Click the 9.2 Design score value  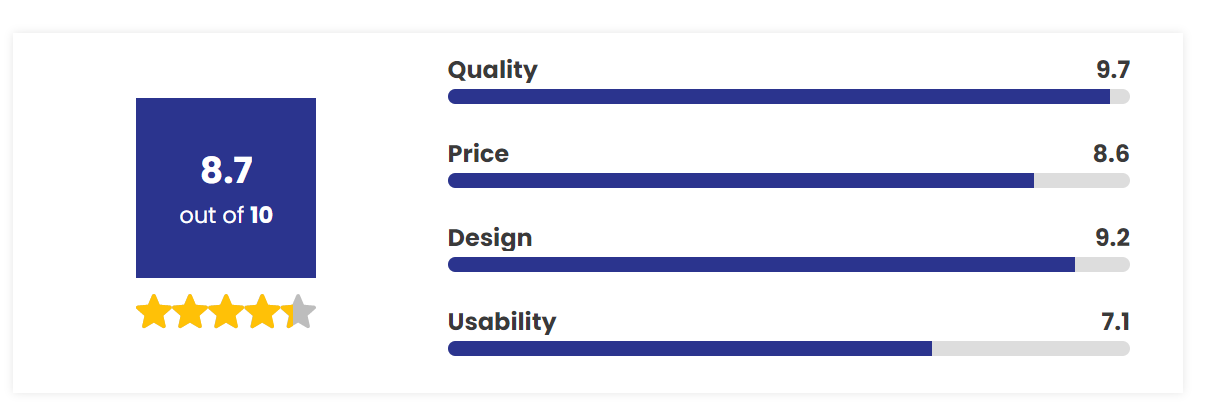1112,238
